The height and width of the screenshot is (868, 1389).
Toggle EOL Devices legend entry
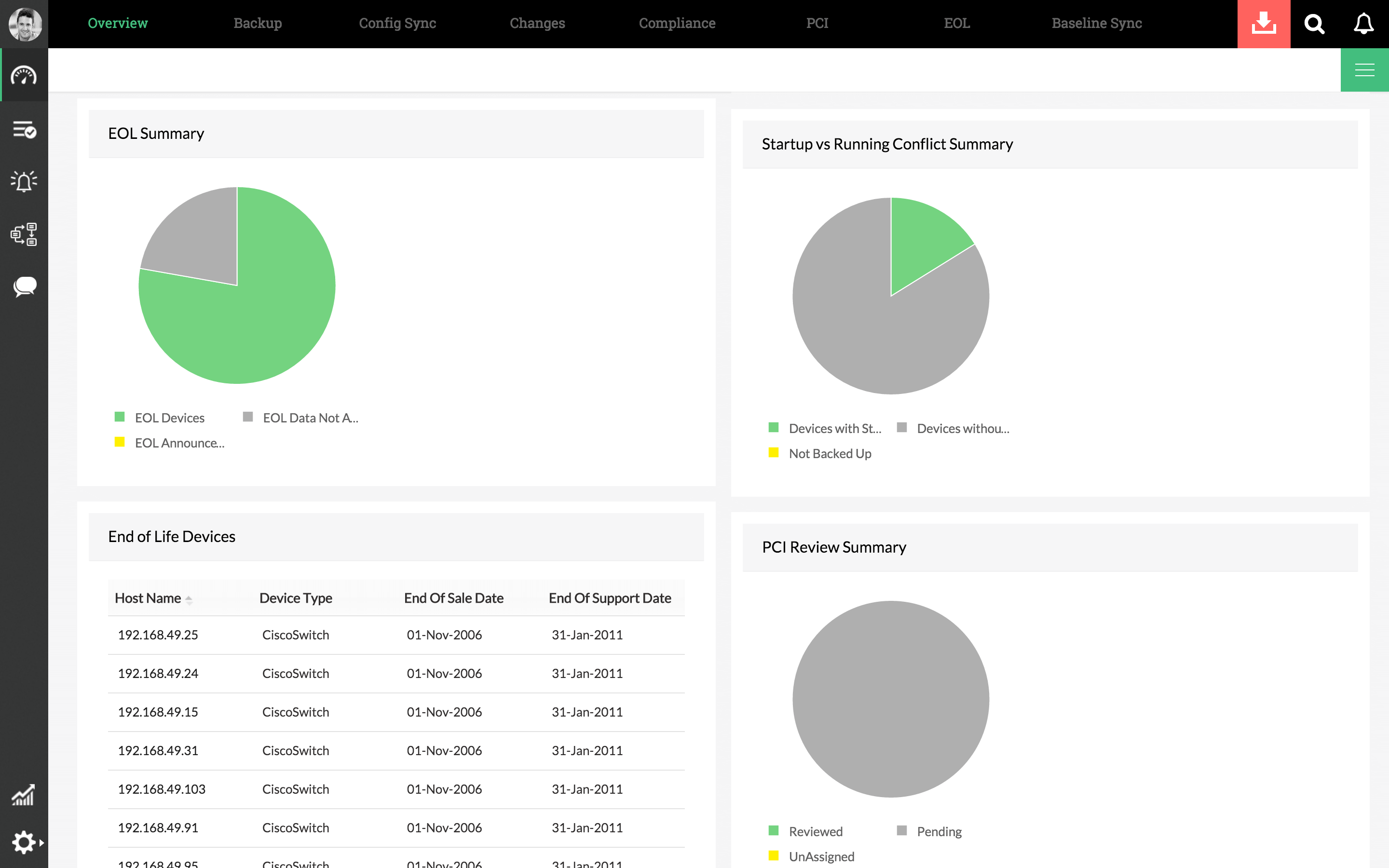click(x=169, y=418)
